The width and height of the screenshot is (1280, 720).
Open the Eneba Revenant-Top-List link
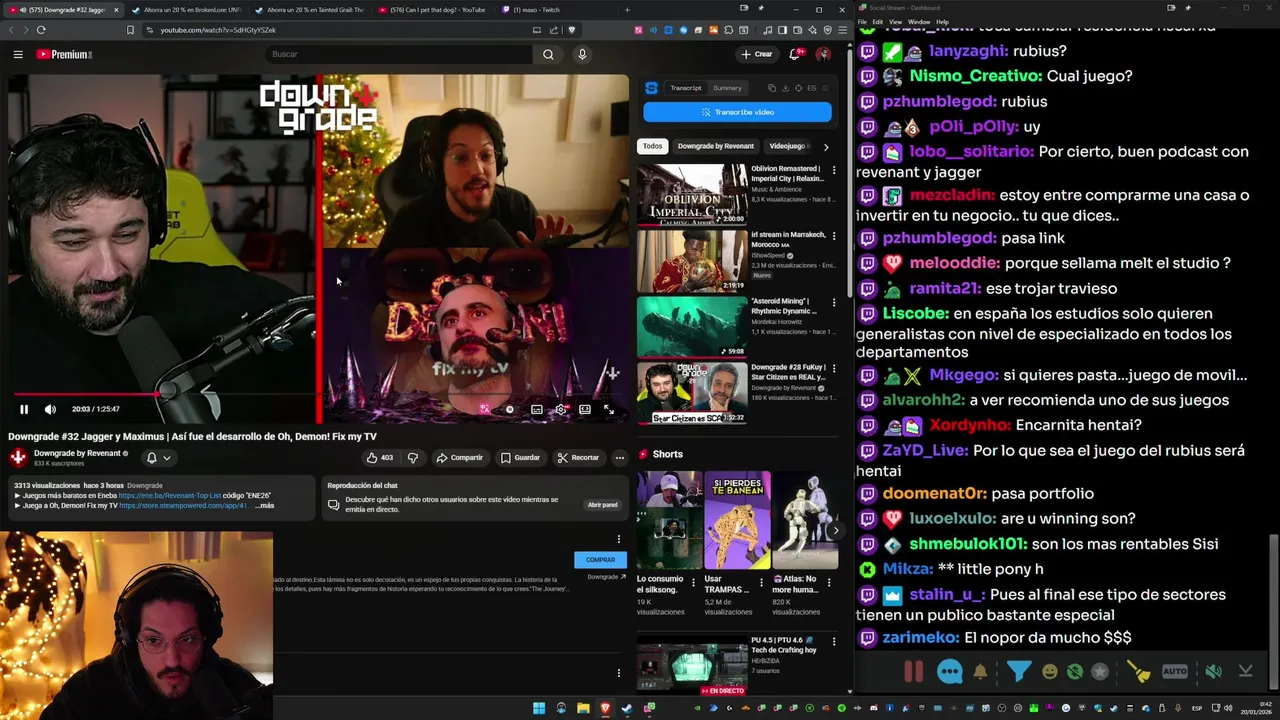170,495
